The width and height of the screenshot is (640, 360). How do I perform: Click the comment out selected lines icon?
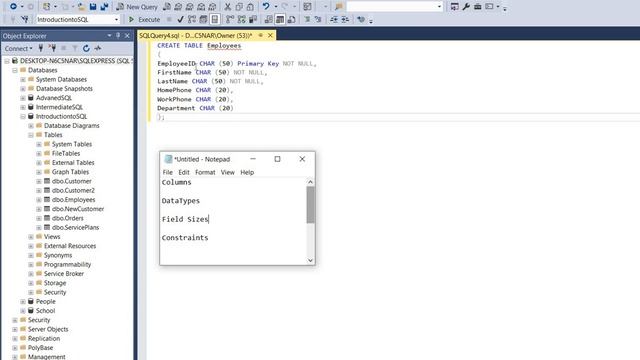pyautogui.click(x=307, y=19)
